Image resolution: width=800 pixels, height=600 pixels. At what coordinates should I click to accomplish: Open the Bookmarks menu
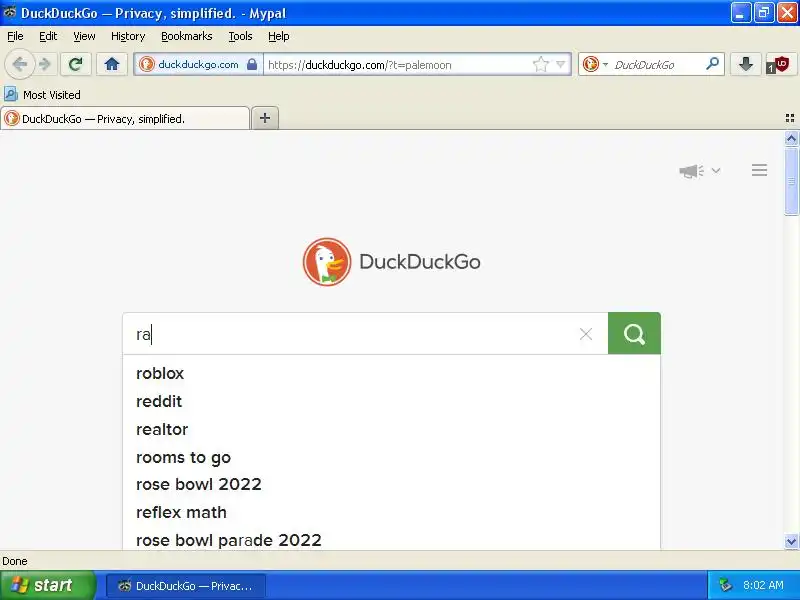point(187,36)
